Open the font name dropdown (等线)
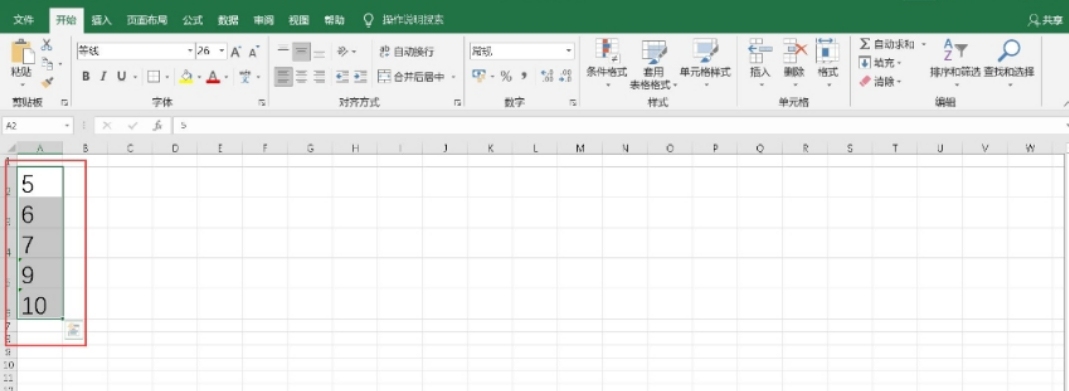The image size is (1069, 391). point(190,51)
